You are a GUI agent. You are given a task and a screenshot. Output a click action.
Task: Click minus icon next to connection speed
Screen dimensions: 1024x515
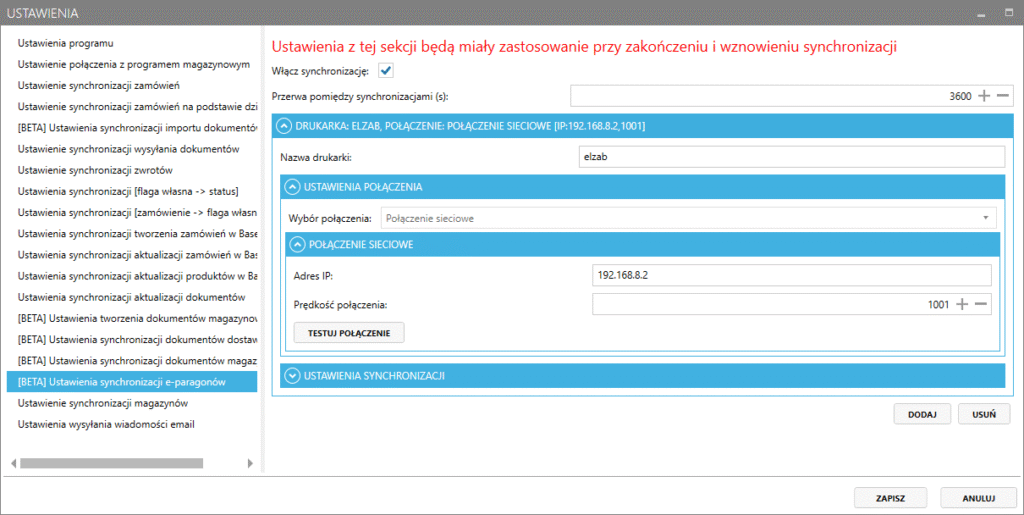point(981,304)
